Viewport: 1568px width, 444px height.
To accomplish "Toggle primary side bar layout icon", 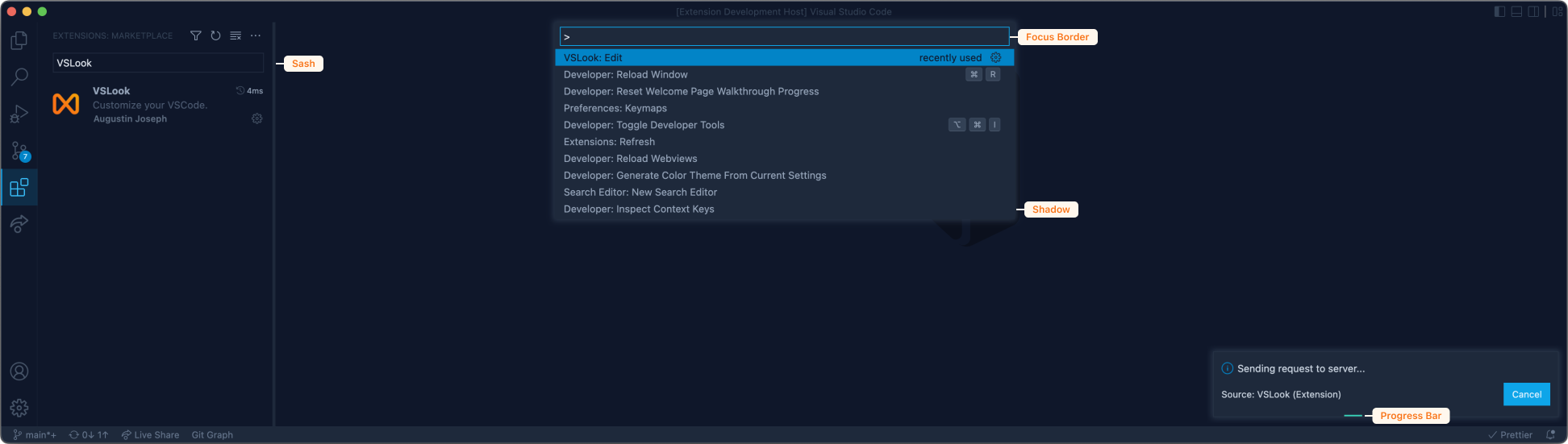I will [x=1499, y=11].
